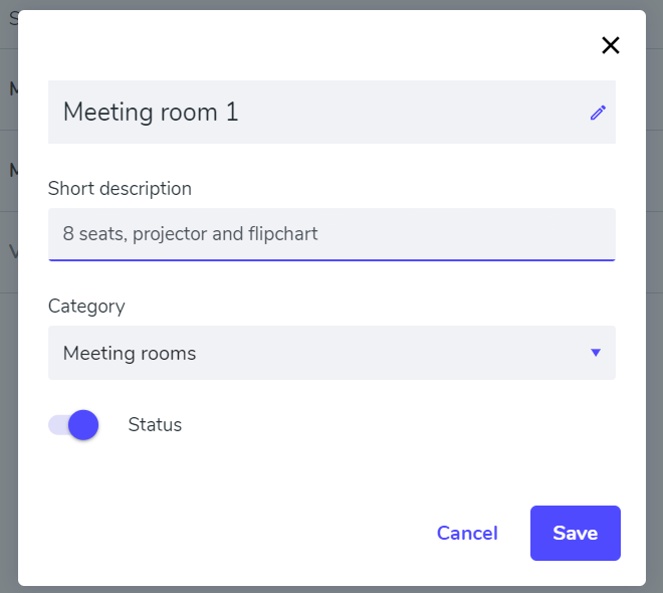The height and width of the screenshot is (593, 663).
Task: Click the dimmed backdrop right of the dialog
Action: pos(654,300)
